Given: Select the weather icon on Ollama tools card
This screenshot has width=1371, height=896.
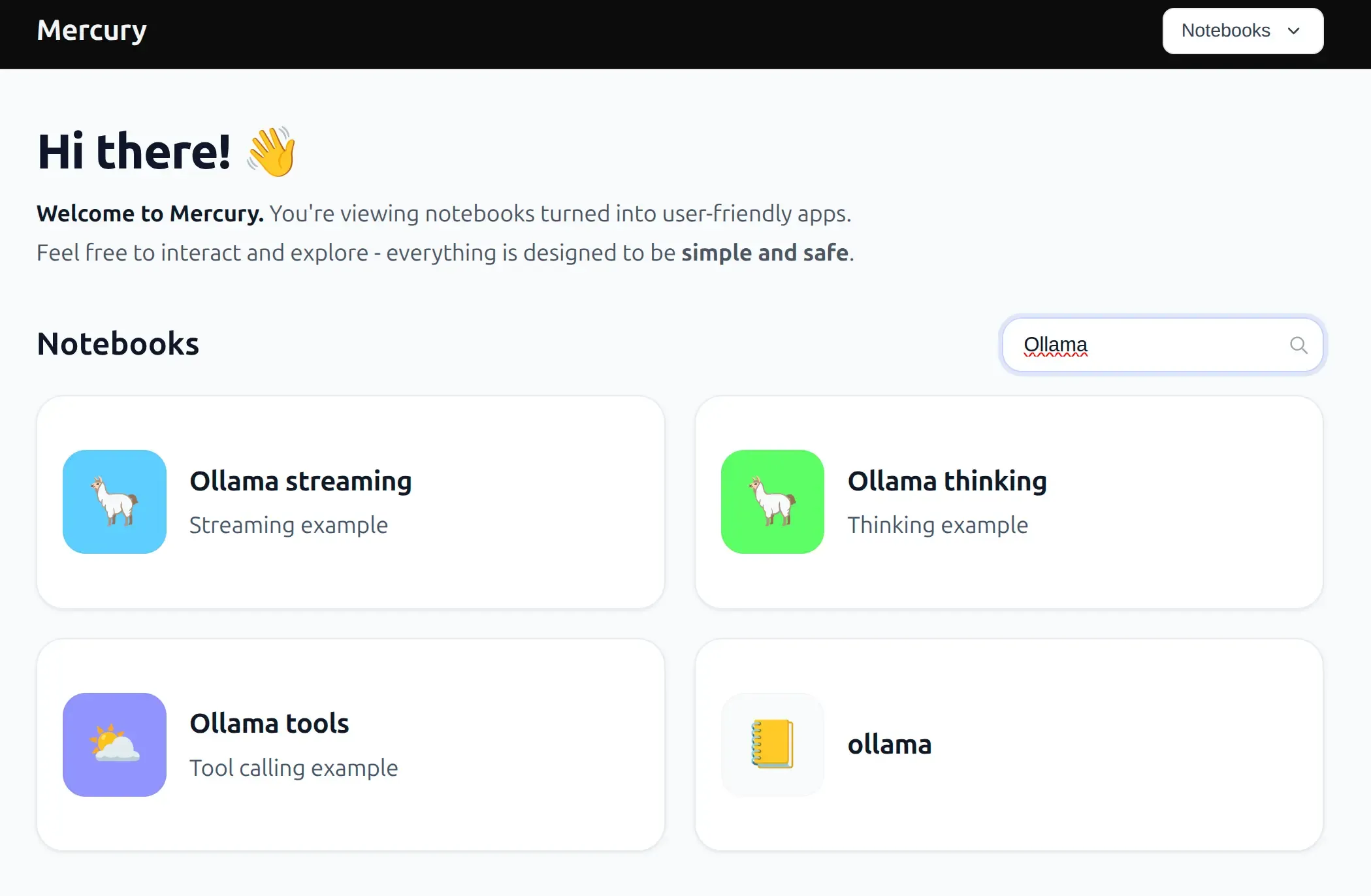Looking at the screenshot, I should pyautogui.click(x=114, y=744).
